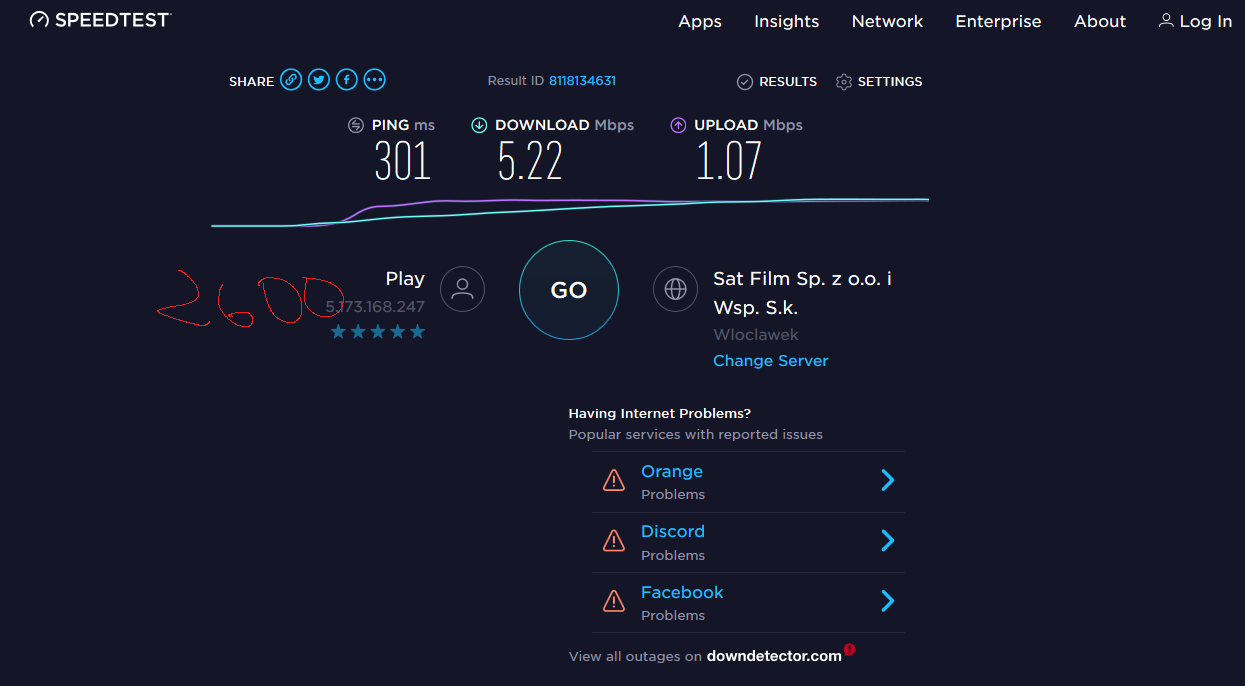
Task: Click the download speed value 5.22
Action: (530, 161)
